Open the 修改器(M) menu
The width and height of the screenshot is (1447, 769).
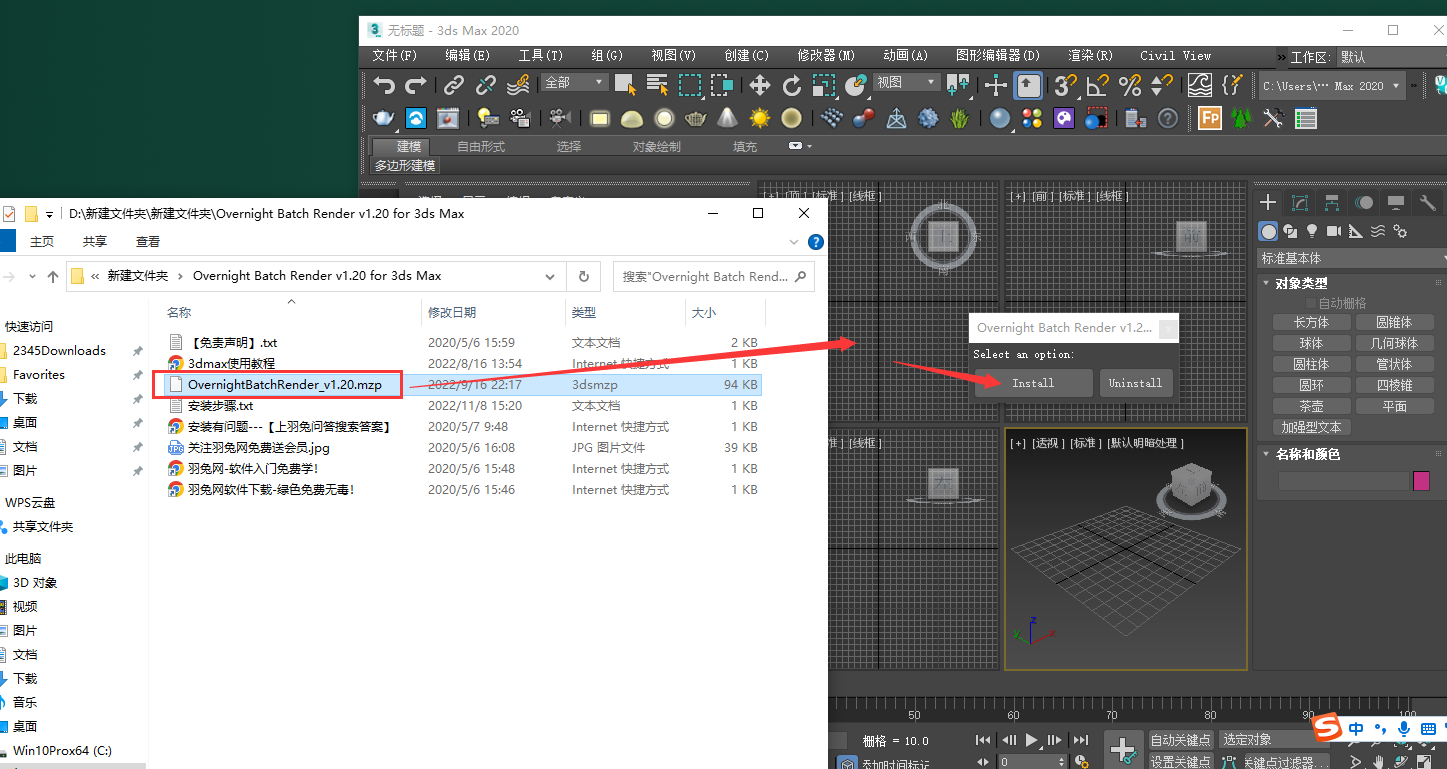click(826, 56)
